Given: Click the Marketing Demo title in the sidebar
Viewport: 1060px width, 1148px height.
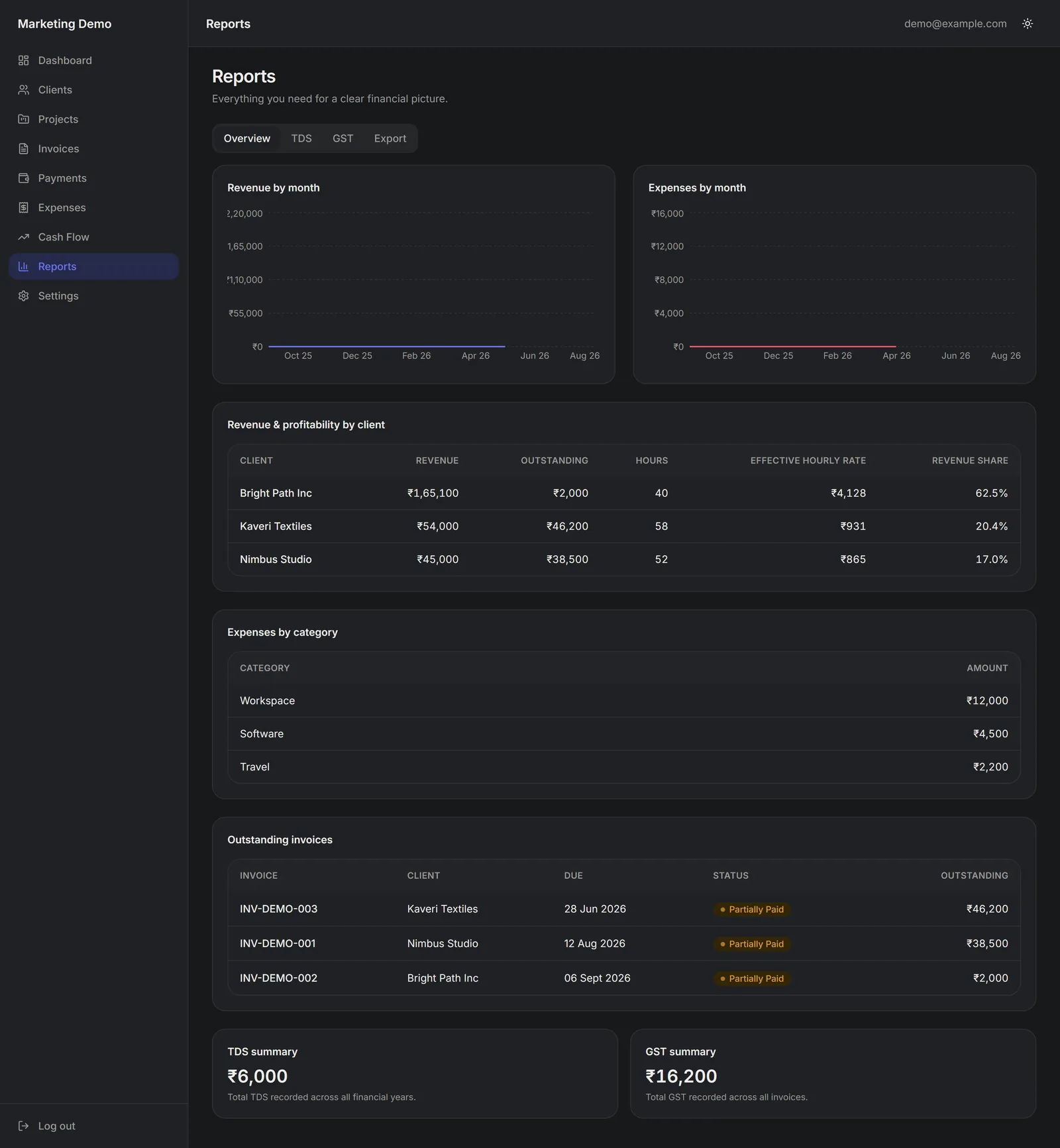Looking at the screenshot, I should coord(64,24).
